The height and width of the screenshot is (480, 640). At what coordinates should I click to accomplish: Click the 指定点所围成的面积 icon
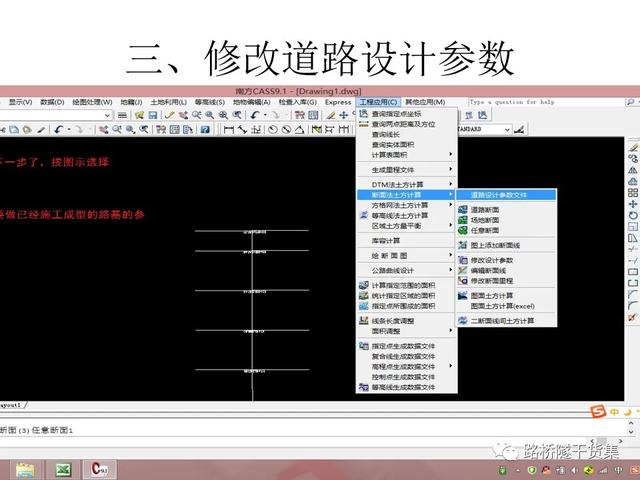pyautogui.click(x=364, y=305)
